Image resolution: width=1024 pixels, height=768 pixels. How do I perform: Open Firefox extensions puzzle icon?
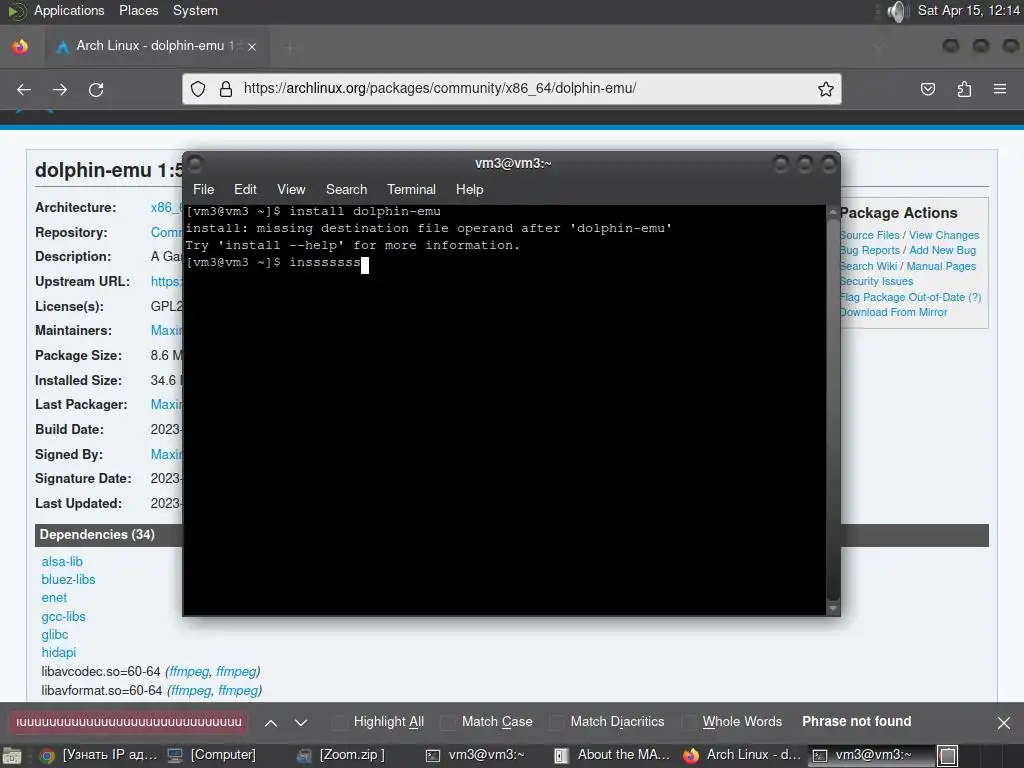964,89
